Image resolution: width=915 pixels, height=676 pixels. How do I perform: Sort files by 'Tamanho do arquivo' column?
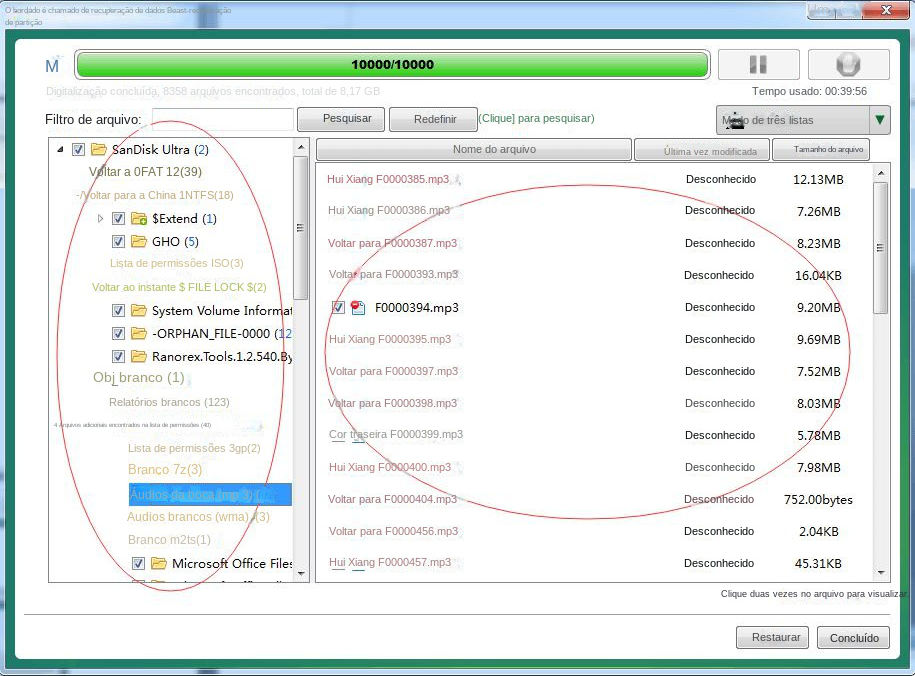pos(820,148)
